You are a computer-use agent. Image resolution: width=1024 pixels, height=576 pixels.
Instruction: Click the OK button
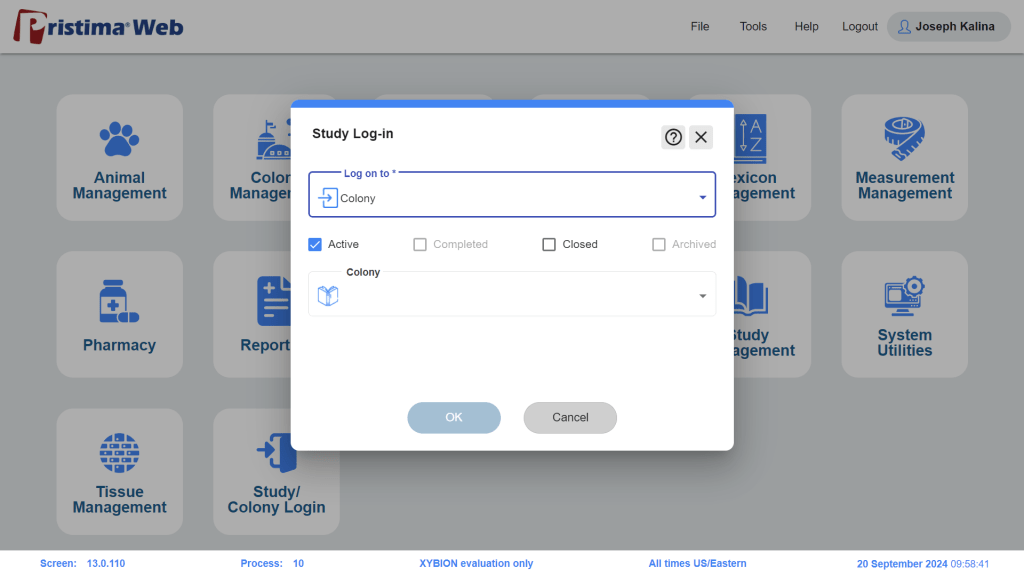pyautogui.click(x=454, y=417)
